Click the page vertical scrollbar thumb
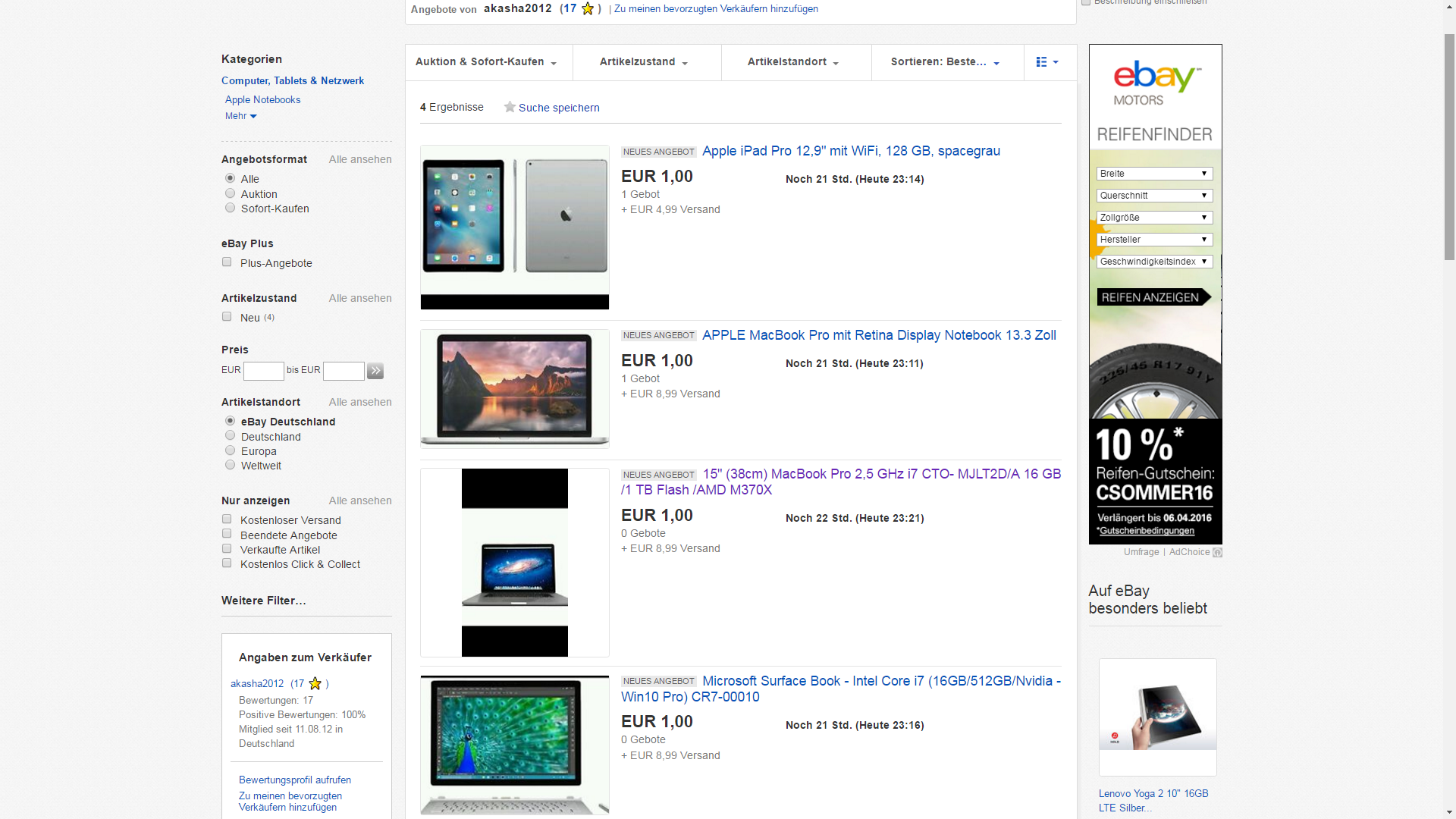 point(1449,148)
